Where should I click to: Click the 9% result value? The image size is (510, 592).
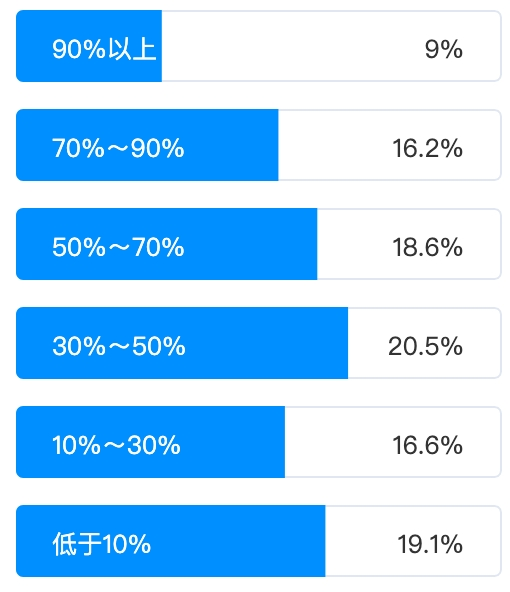[444, 49]
